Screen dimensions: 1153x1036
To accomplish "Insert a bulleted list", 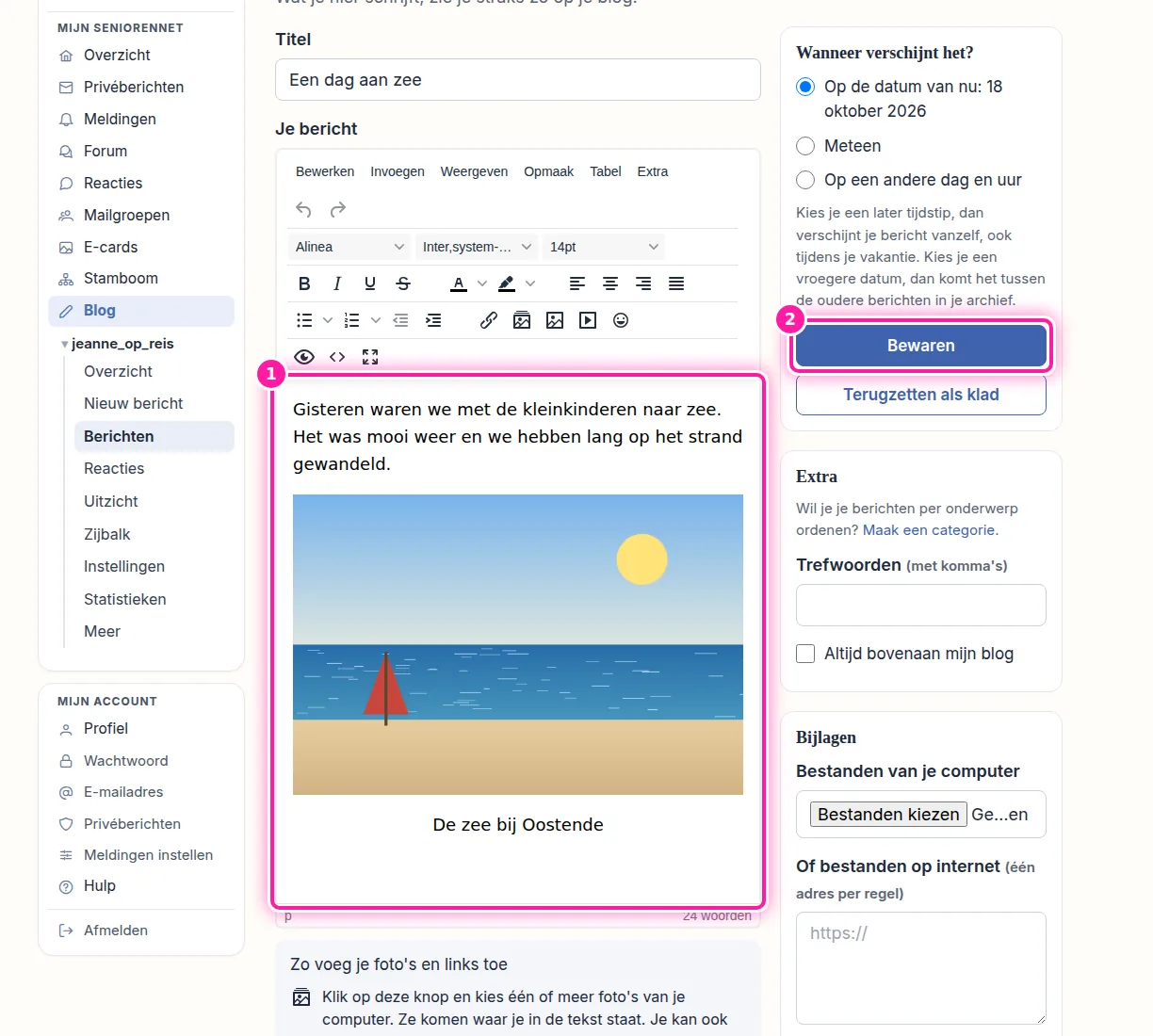I will [x=304, y=320].
